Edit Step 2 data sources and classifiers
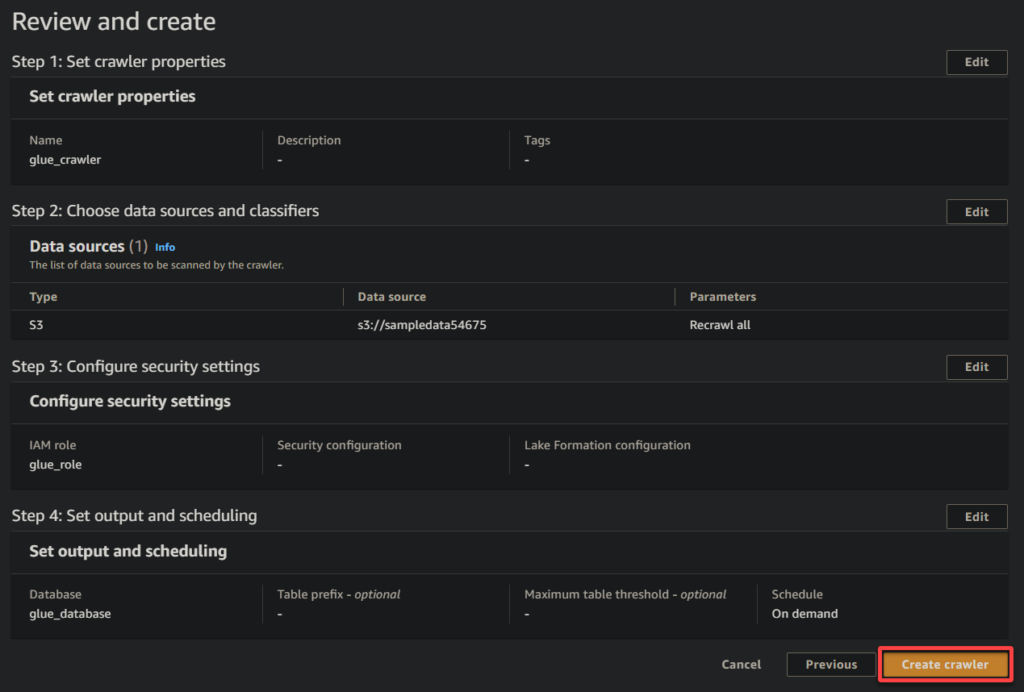The height and width of the screenshot is (692, 1024). (976, 211)
